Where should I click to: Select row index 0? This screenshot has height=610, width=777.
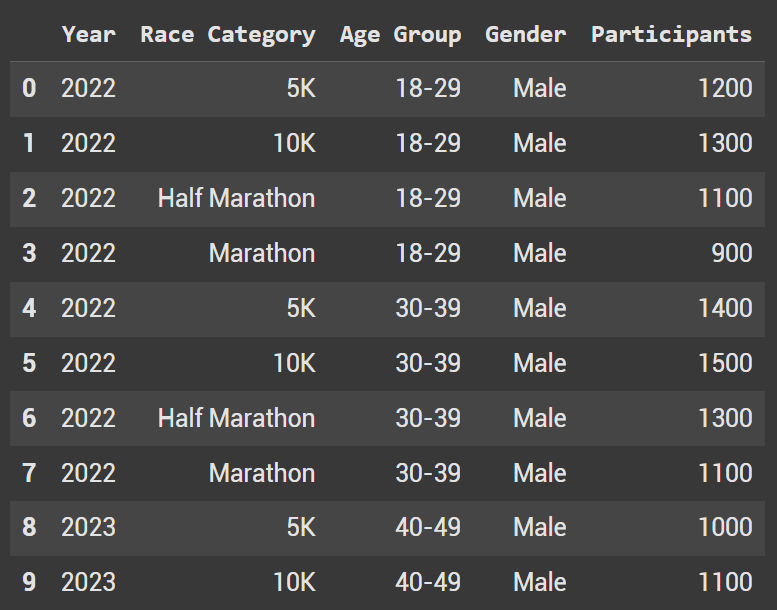pos(29,88)
